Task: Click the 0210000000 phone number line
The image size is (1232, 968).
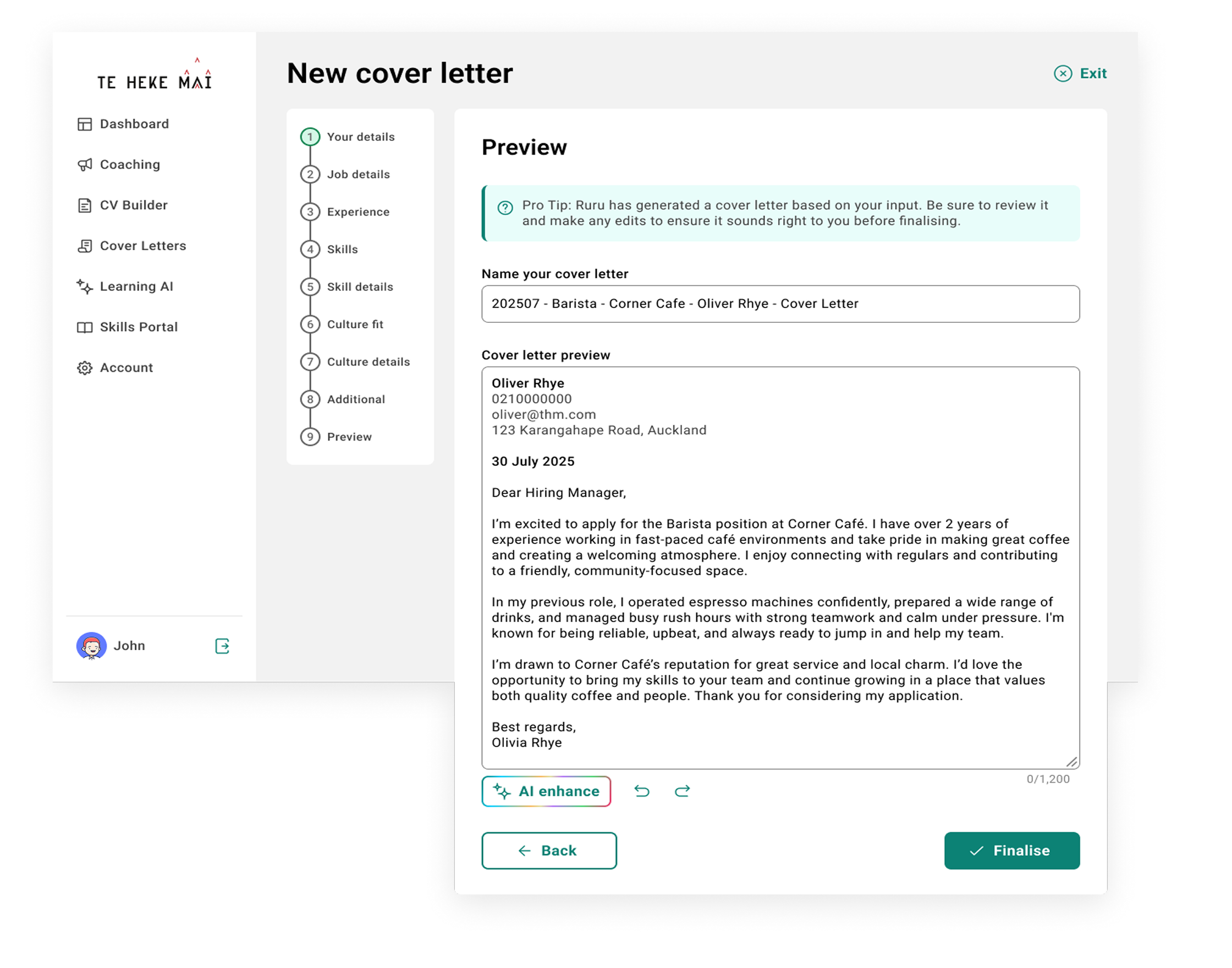Action: (x=531, y=399)
